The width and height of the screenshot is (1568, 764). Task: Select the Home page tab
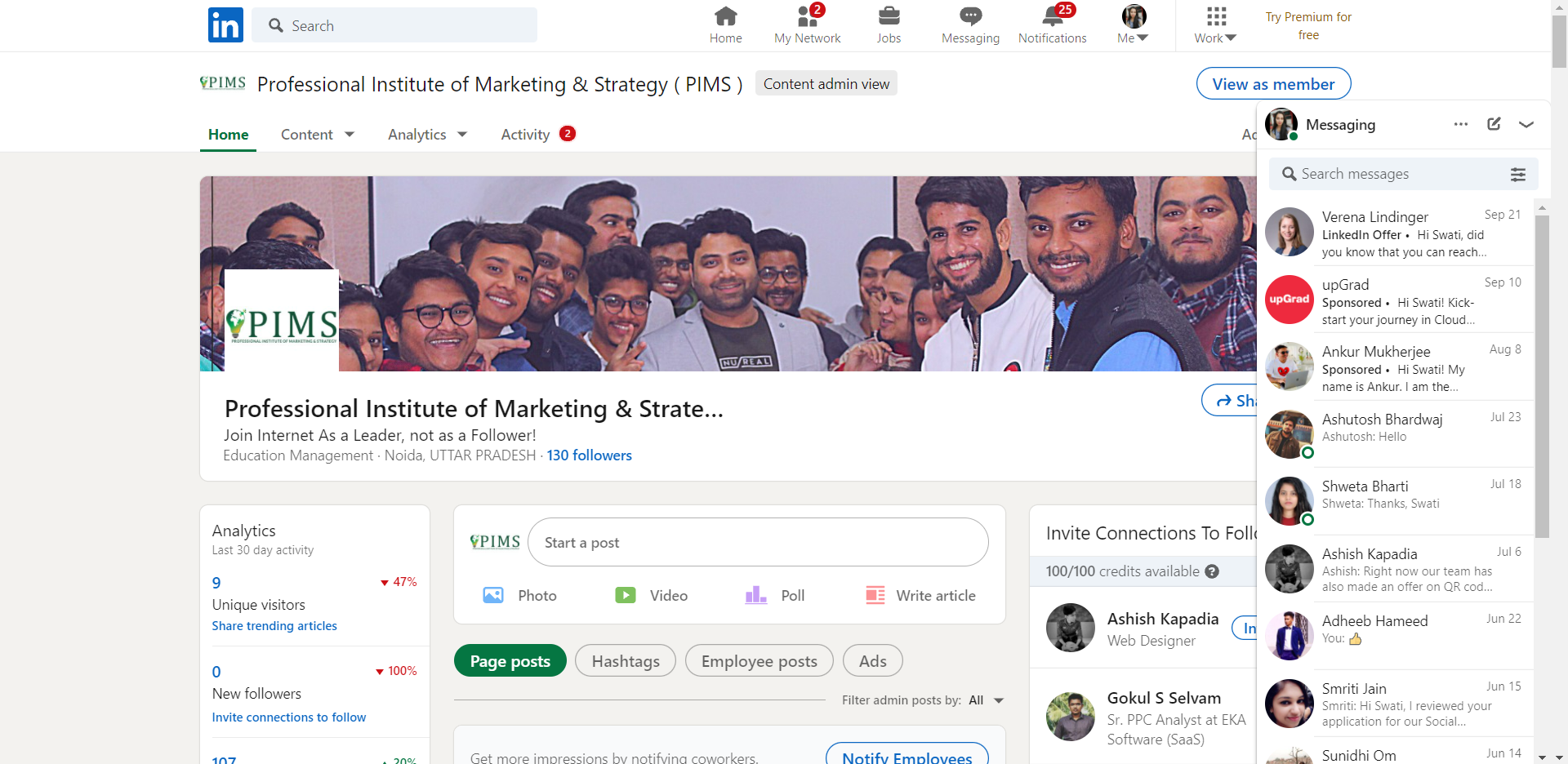click(228, 135)
